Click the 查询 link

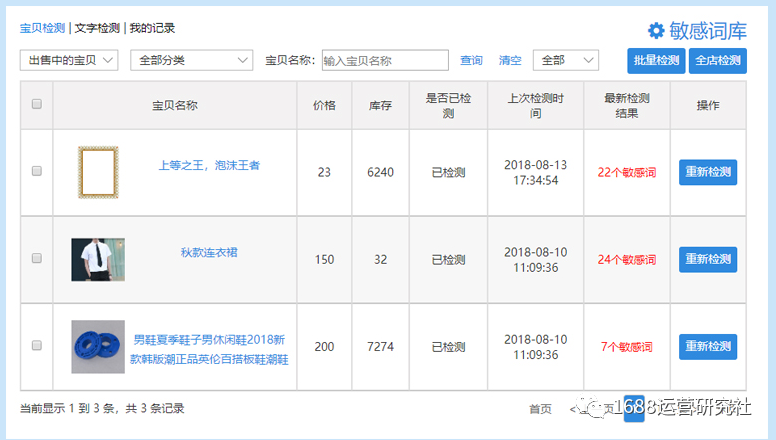471,60
